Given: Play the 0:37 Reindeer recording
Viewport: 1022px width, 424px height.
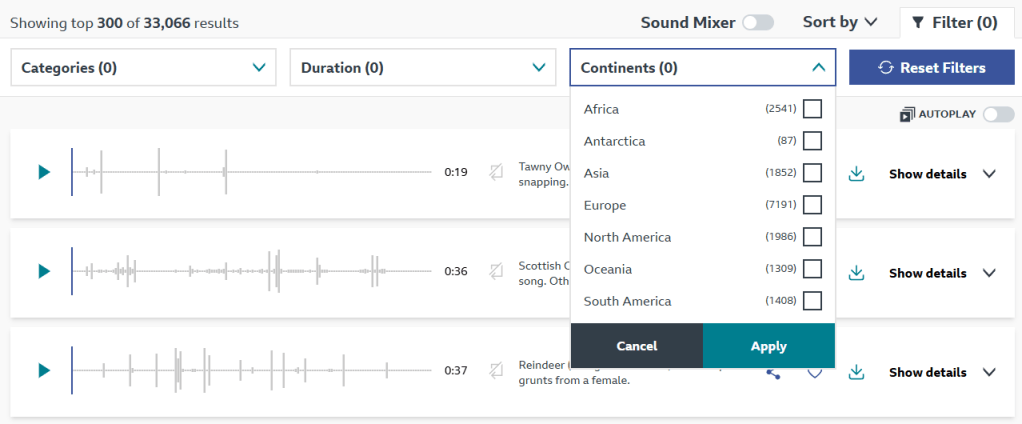Looking at the screenshot, I should pos(43,370).
